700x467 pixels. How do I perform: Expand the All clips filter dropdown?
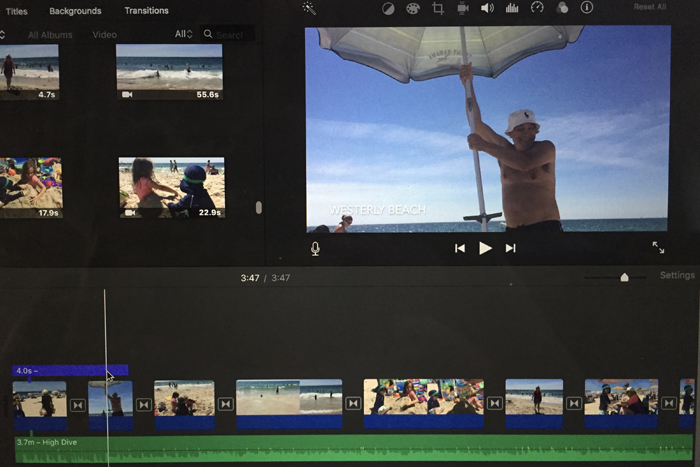(183, 34)
